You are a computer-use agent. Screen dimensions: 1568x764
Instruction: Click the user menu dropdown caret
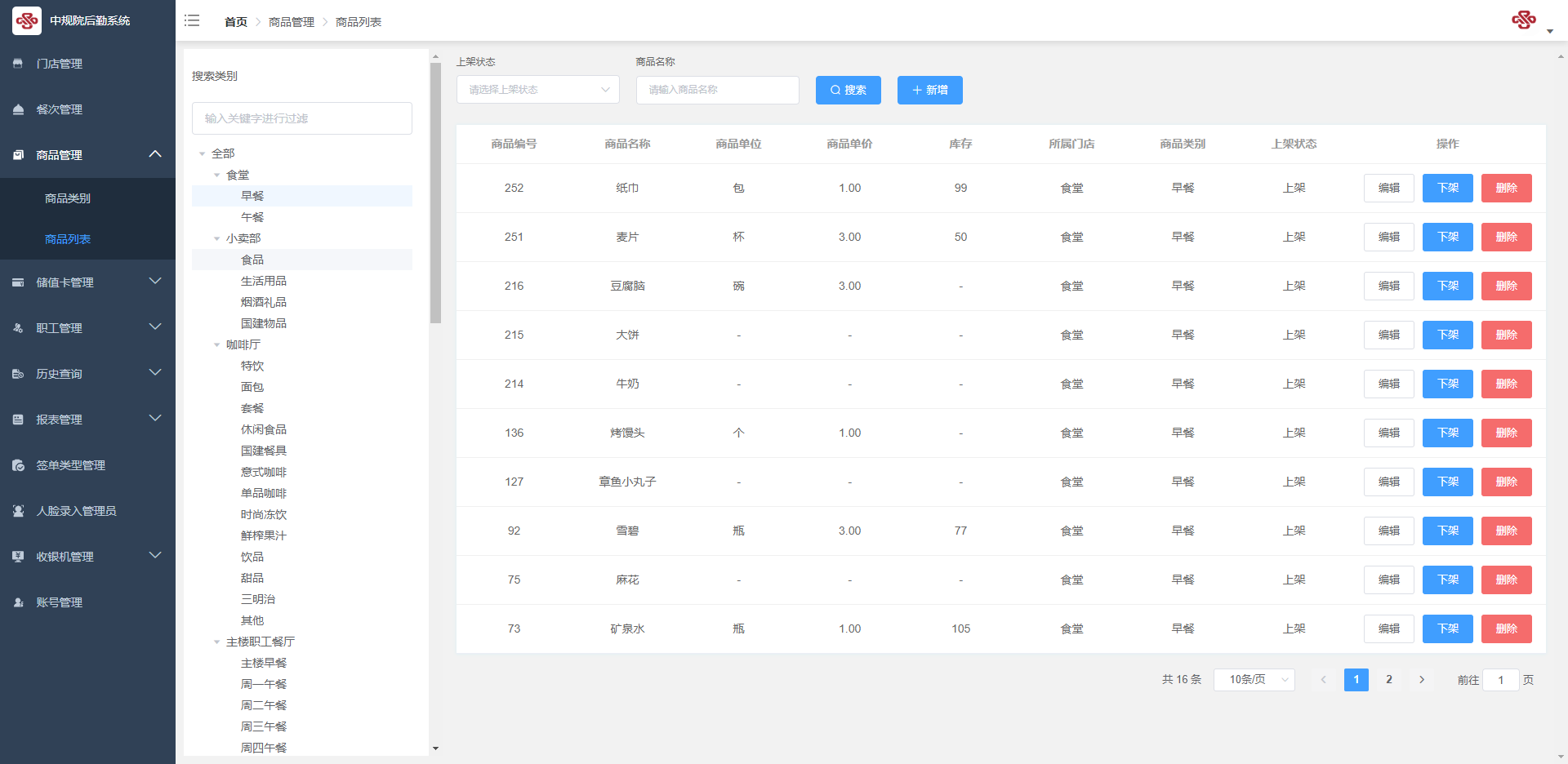coord(1550,32)
